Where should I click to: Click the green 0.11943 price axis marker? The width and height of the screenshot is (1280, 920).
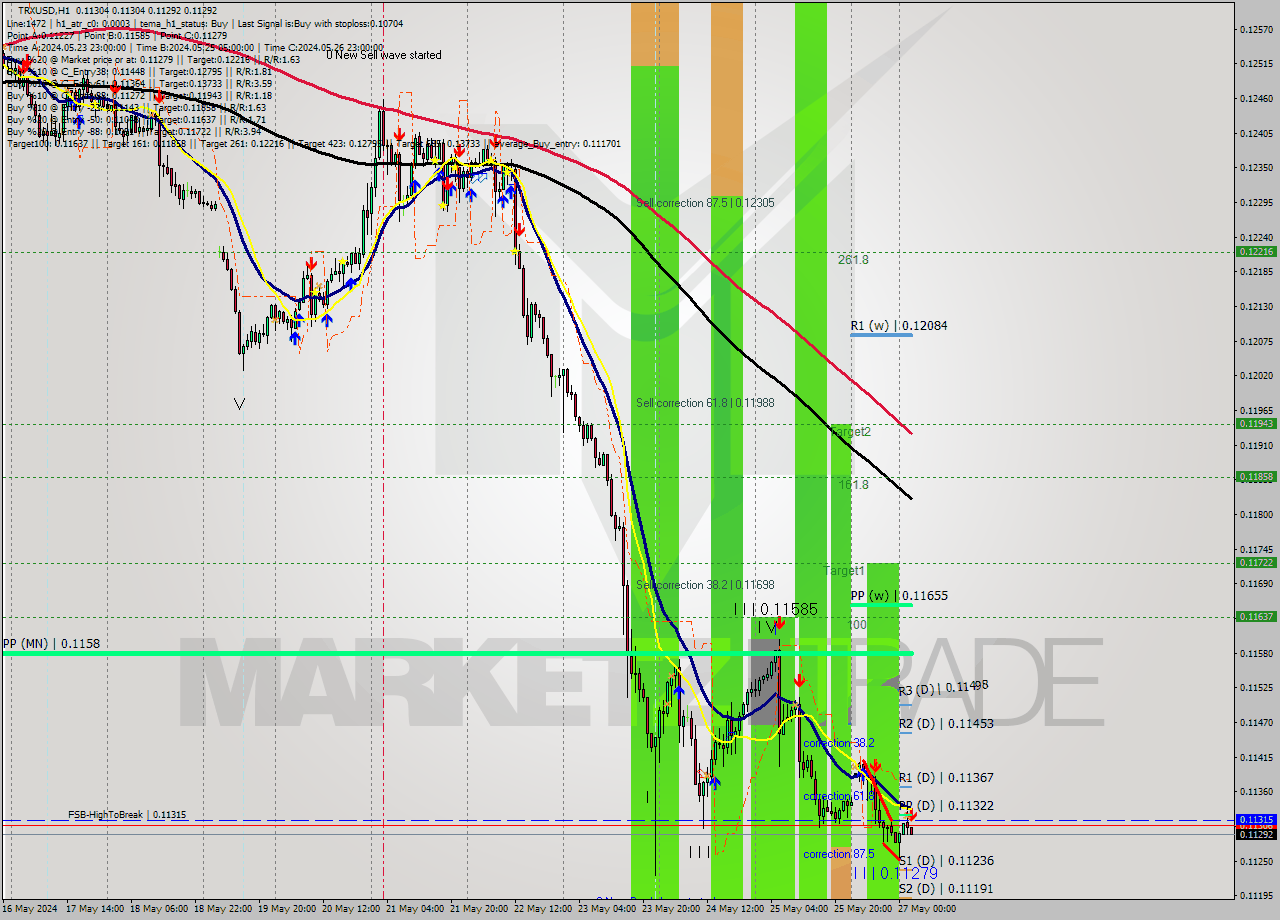click(x=1256, y=423)
